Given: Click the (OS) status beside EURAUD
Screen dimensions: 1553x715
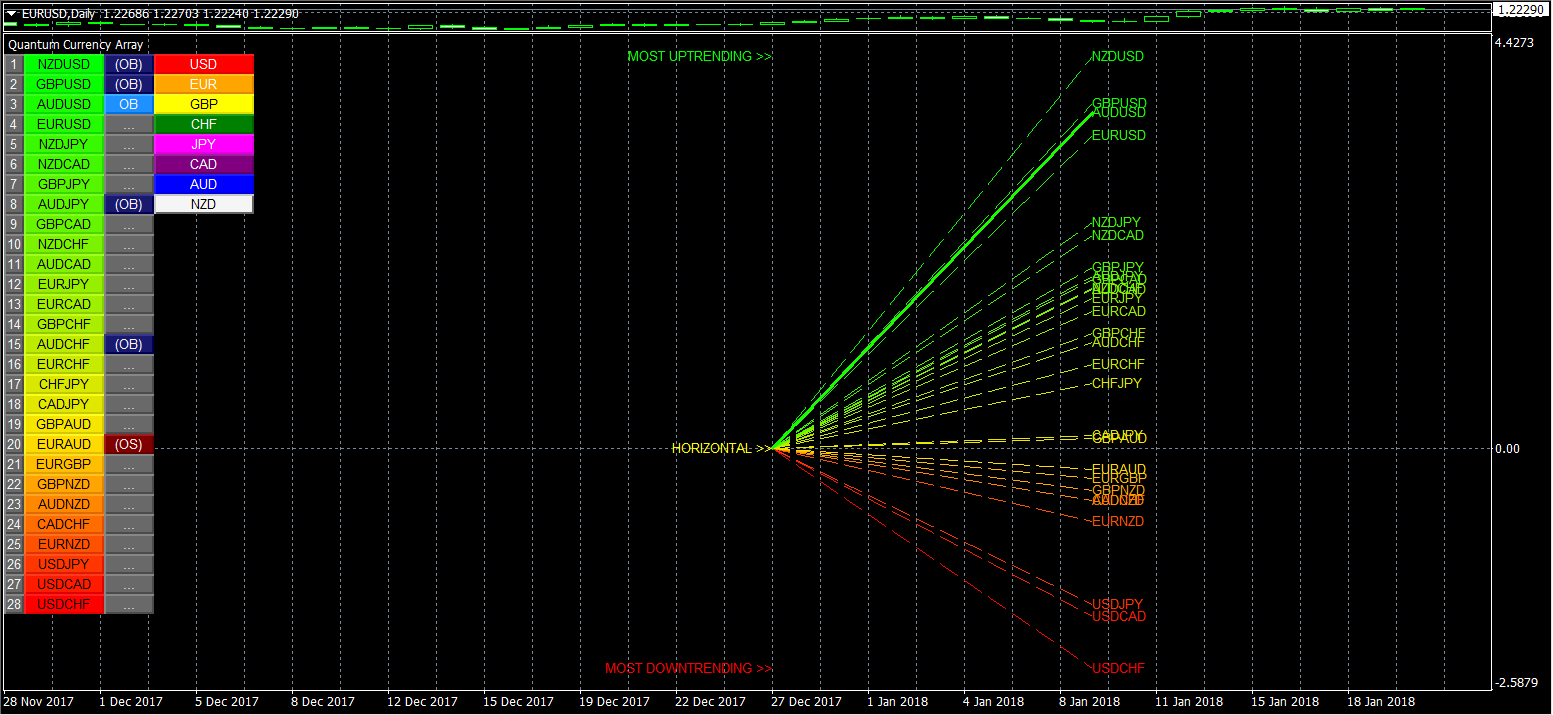Looking at the screenshot, I should (x=129, y=444).
